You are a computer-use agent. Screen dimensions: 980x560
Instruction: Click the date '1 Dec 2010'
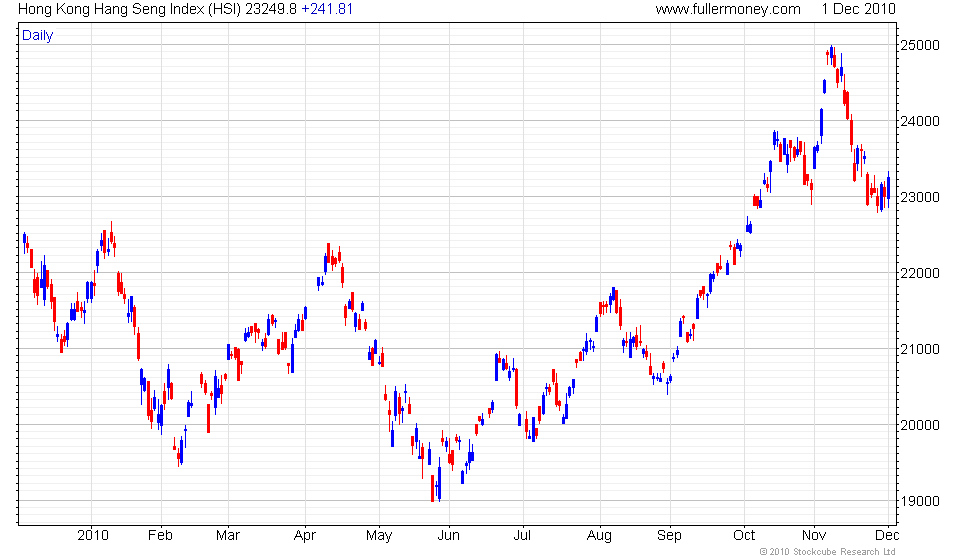pos(858,9)
